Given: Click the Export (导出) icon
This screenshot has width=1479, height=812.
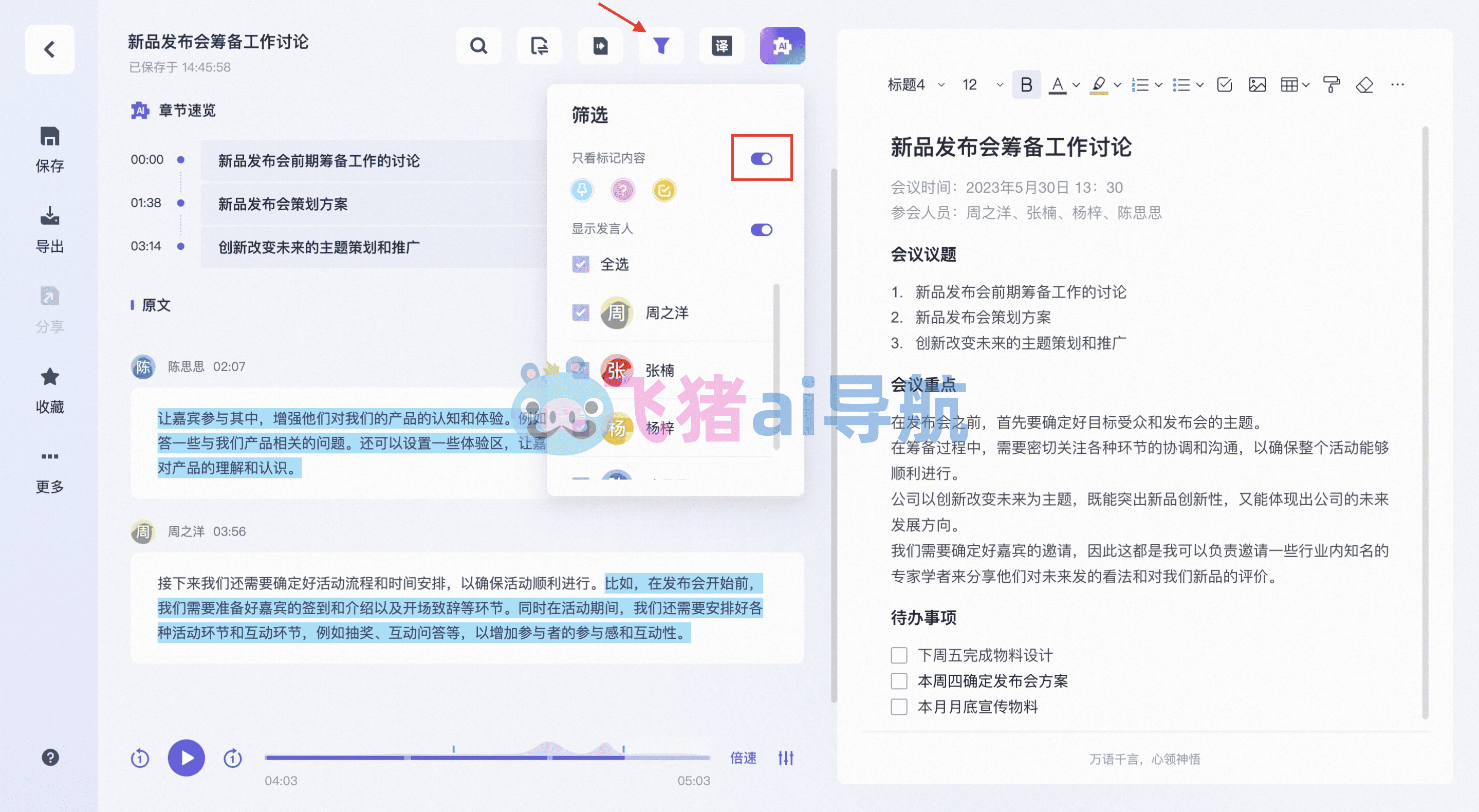Looking at the screenshot, I should 50,216.
